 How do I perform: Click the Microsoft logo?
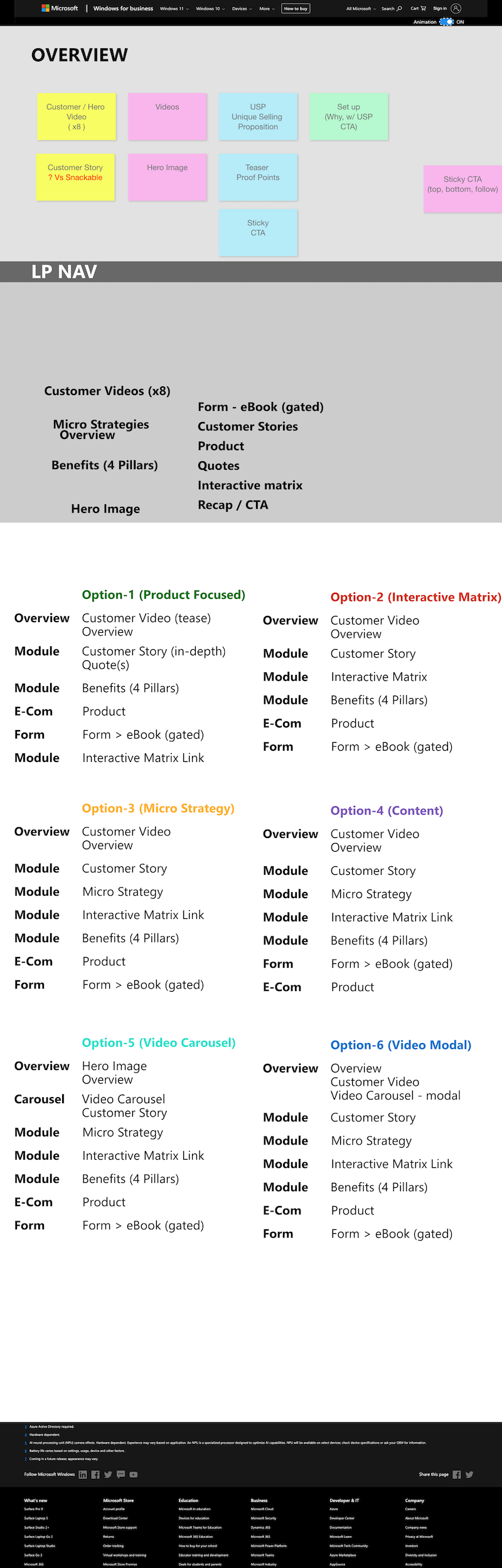click(60, 8)
